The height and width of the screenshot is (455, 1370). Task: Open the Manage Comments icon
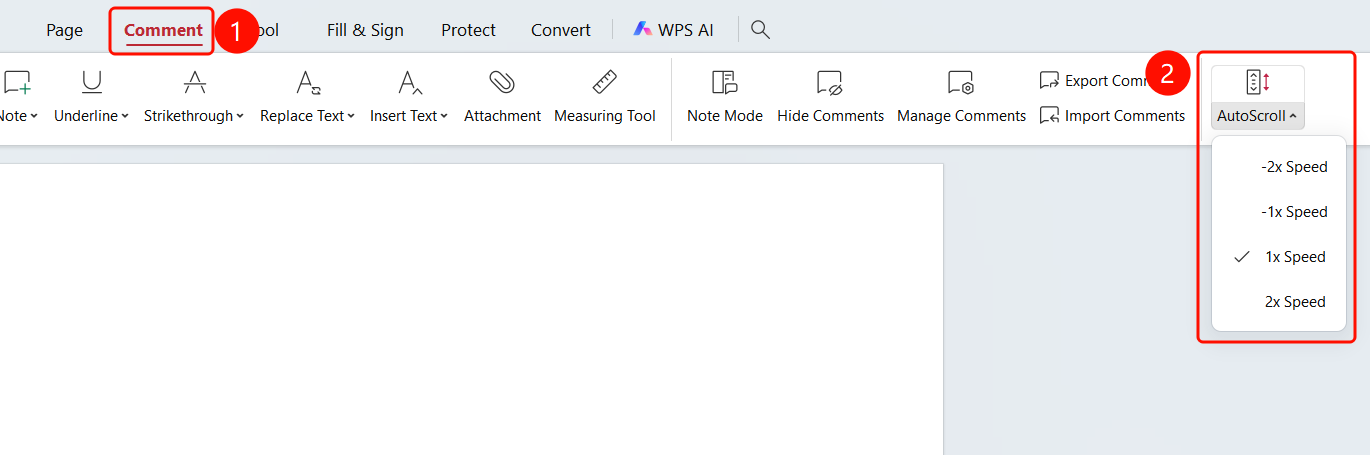coord(961,82)
